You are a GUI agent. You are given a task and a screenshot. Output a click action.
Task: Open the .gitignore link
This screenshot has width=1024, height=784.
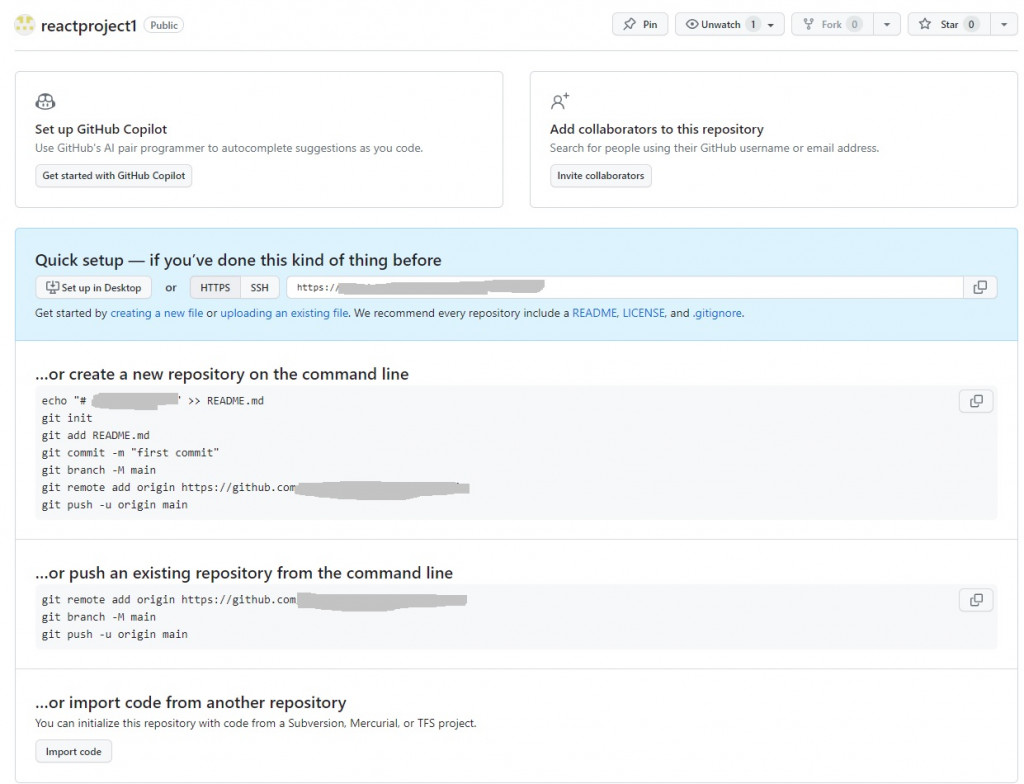click(717, 313)
